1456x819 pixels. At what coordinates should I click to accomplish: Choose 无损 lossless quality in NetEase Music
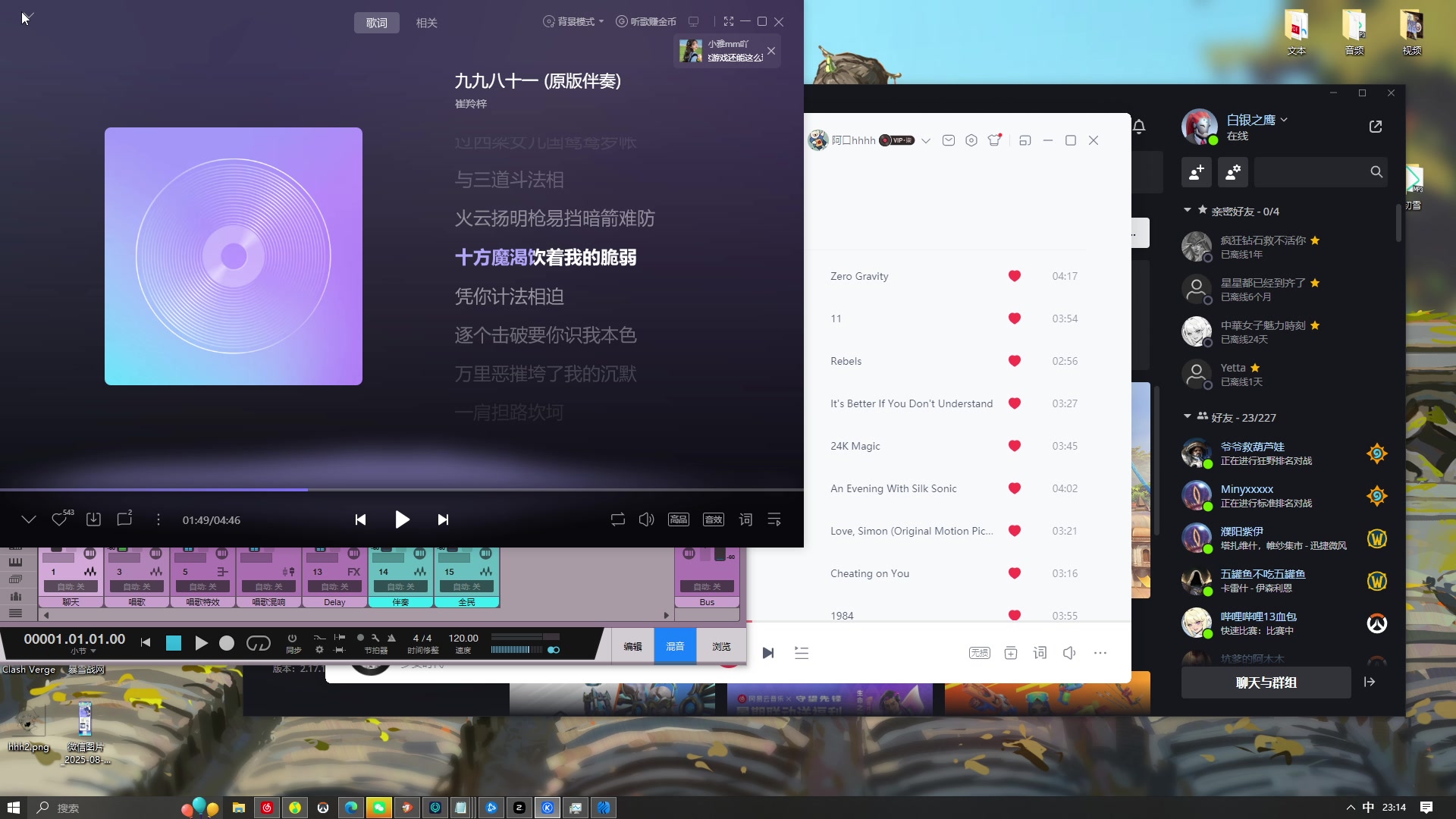[980, 653]
